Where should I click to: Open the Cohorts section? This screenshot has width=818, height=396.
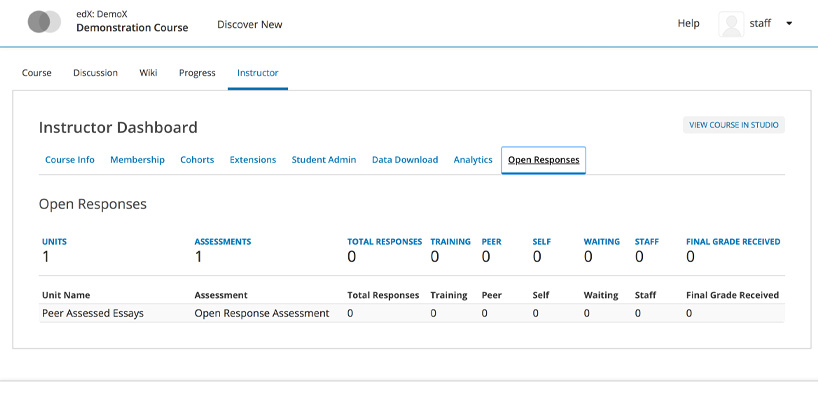point(197,160)
